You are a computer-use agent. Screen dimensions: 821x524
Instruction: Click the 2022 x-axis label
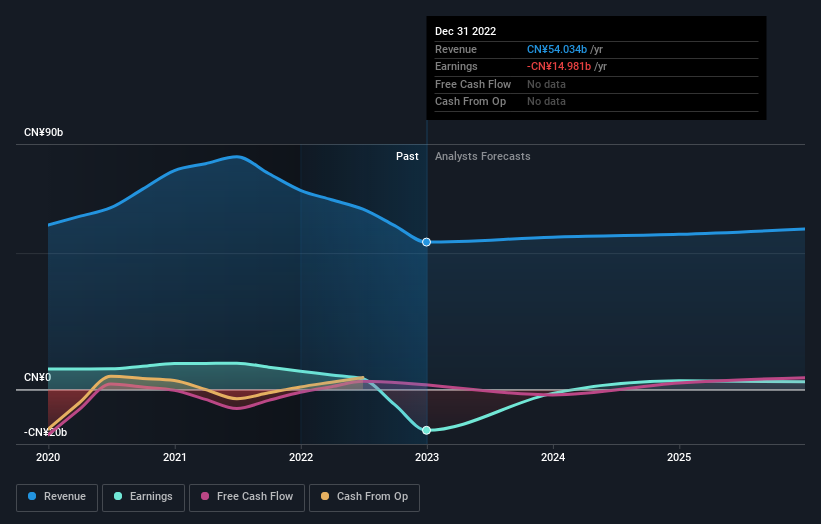301,458
